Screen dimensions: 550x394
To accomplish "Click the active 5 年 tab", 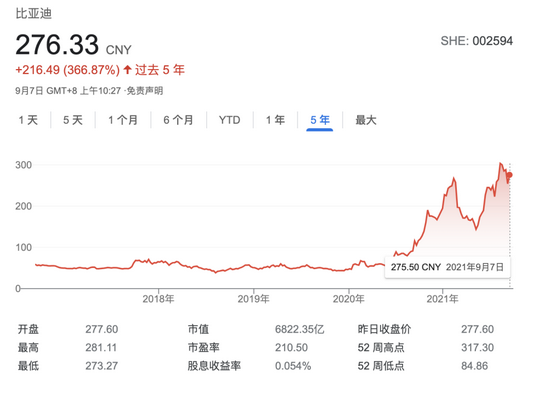I will (x=320, y=120).
